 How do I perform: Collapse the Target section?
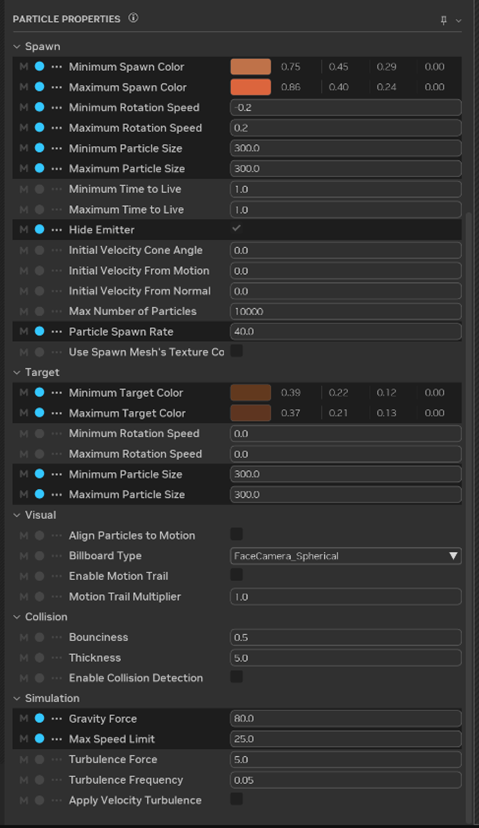(17, 372)
